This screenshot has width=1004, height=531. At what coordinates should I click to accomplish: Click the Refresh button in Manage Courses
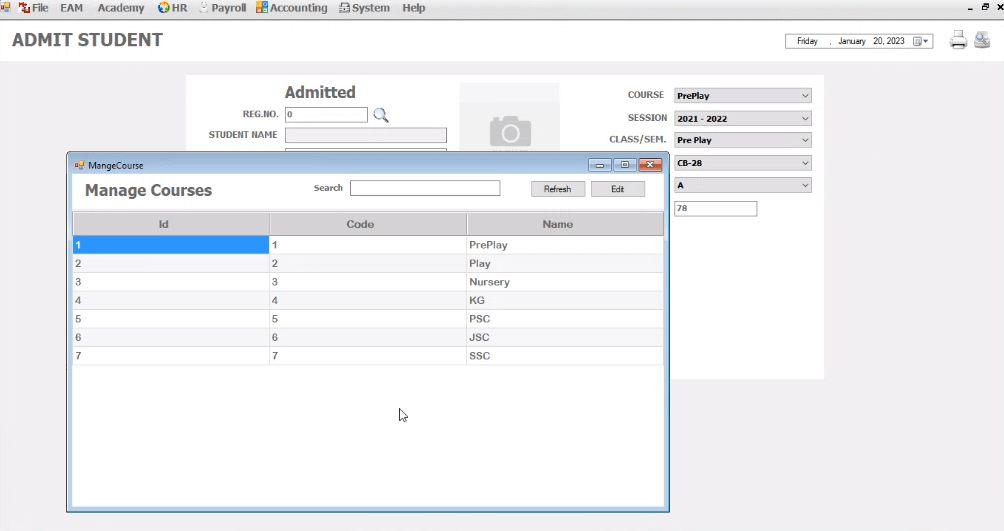(558, 189)
